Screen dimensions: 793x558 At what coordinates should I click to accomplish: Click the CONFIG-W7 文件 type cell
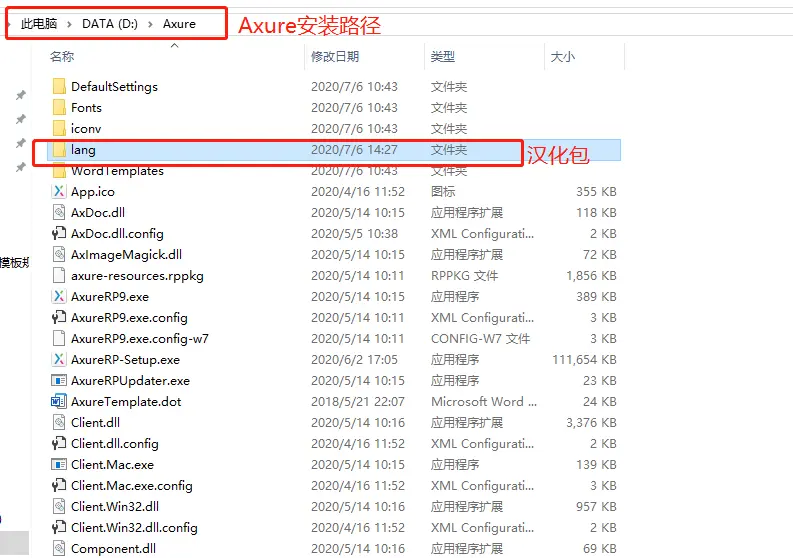(480, 338)
